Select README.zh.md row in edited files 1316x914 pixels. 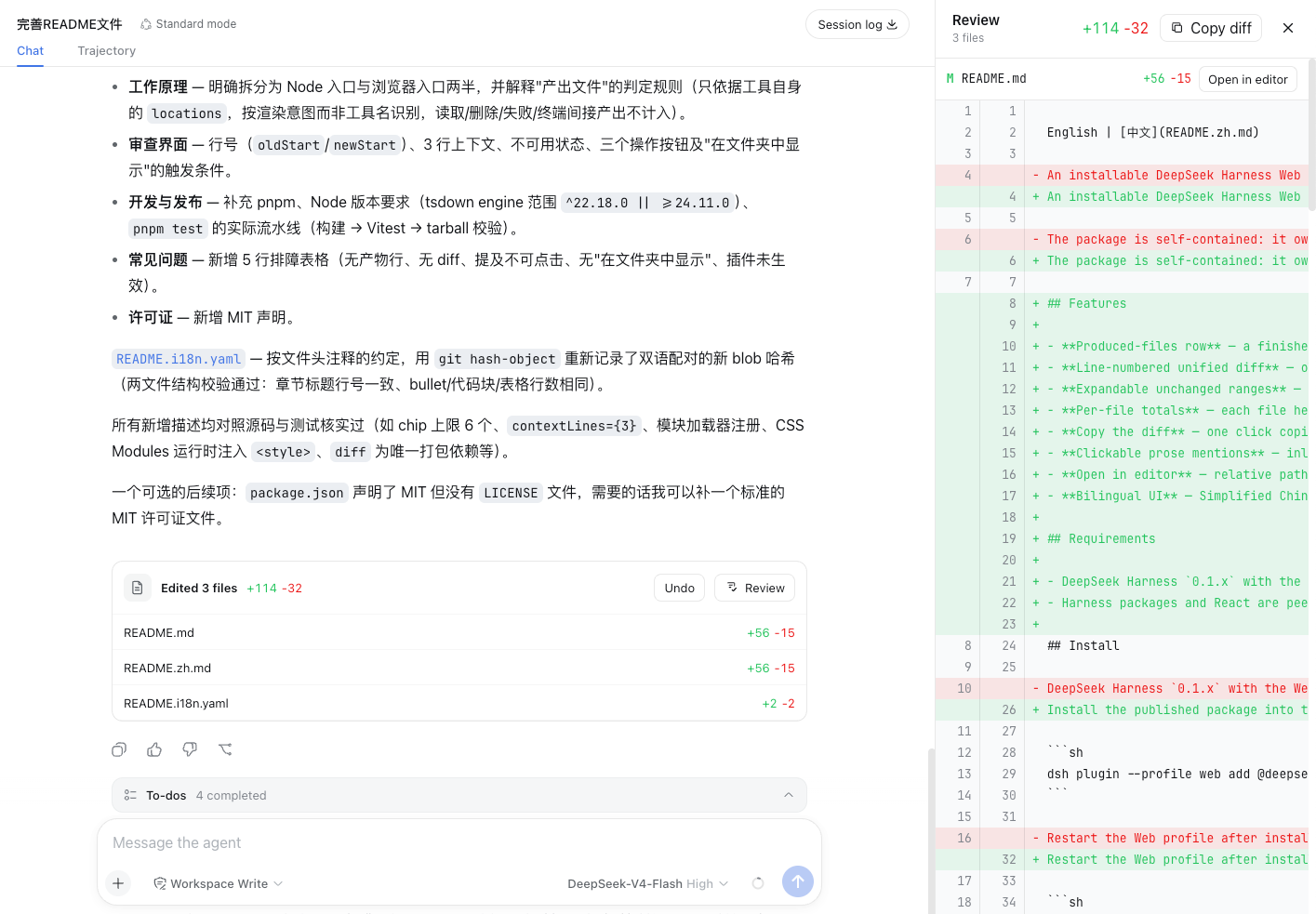(x=459, y=669)
